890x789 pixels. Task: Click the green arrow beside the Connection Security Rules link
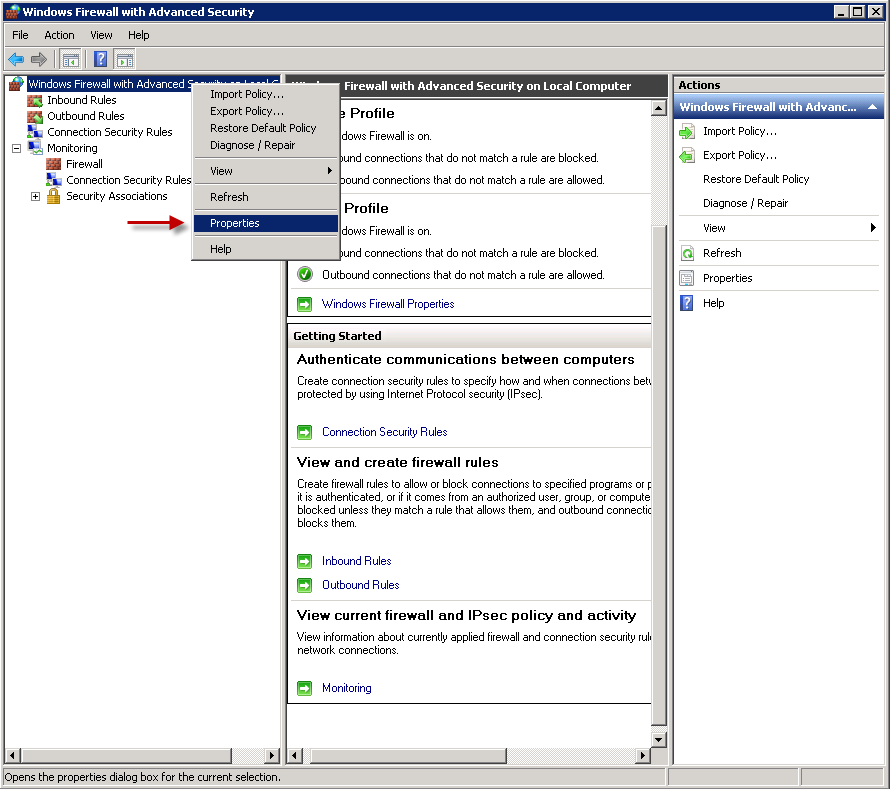[305, 433]
